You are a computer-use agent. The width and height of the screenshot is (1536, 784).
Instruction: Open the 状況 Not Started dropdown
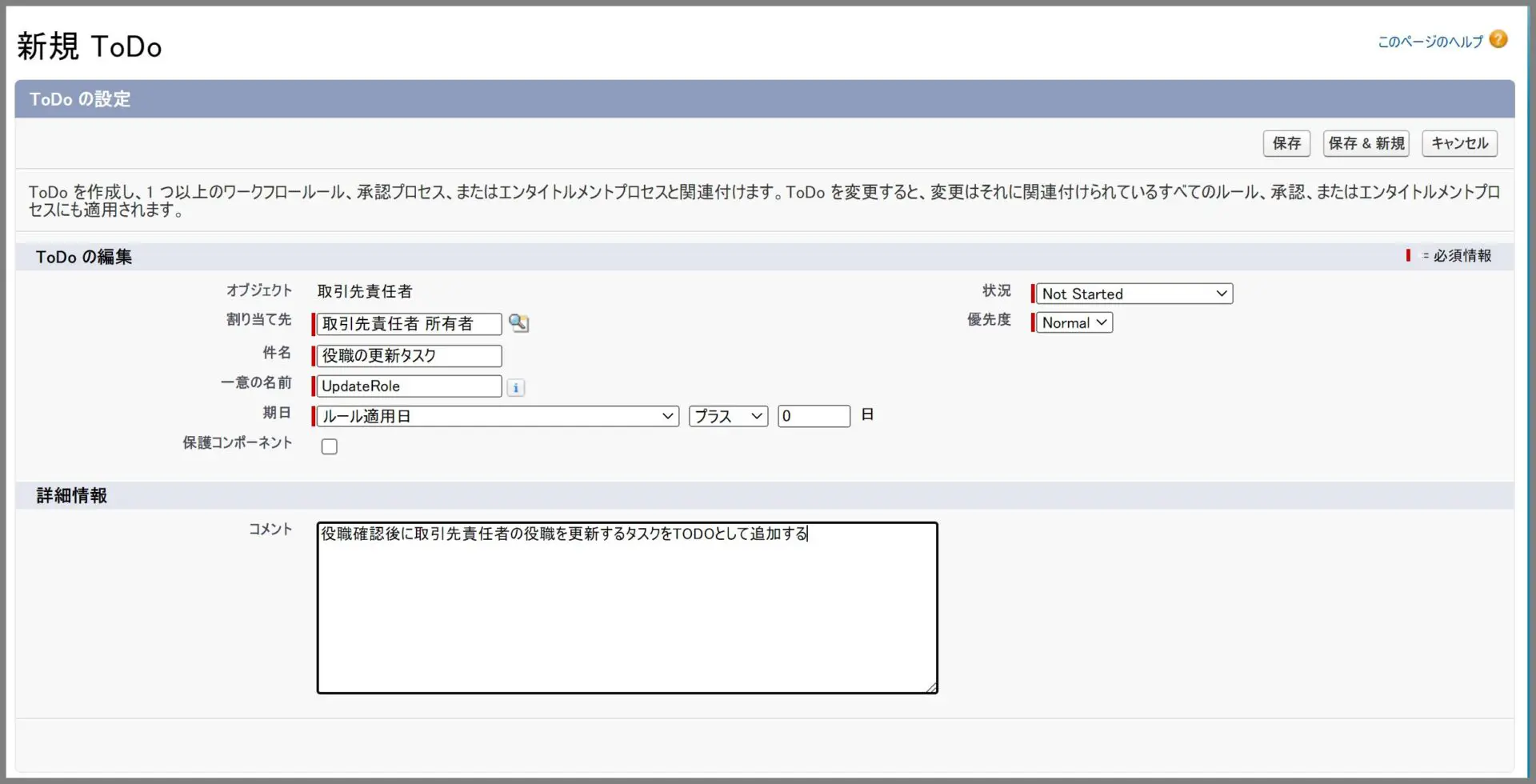click(x=1134, y=294)
